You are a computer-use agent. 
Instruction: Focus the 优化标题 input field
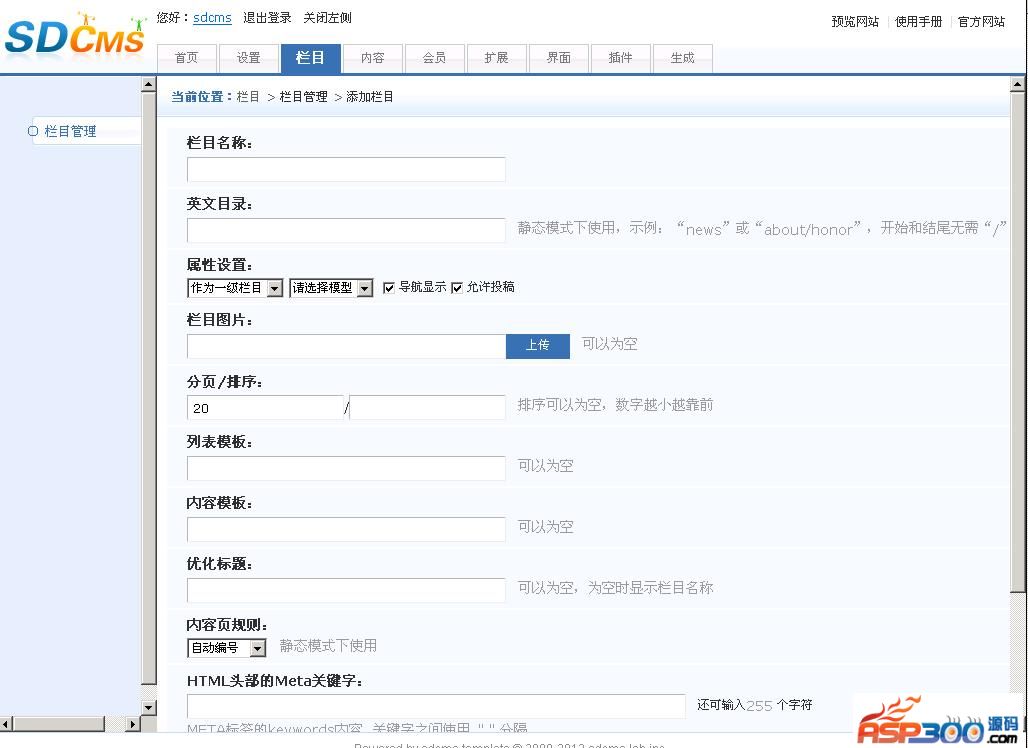(346, 590)
